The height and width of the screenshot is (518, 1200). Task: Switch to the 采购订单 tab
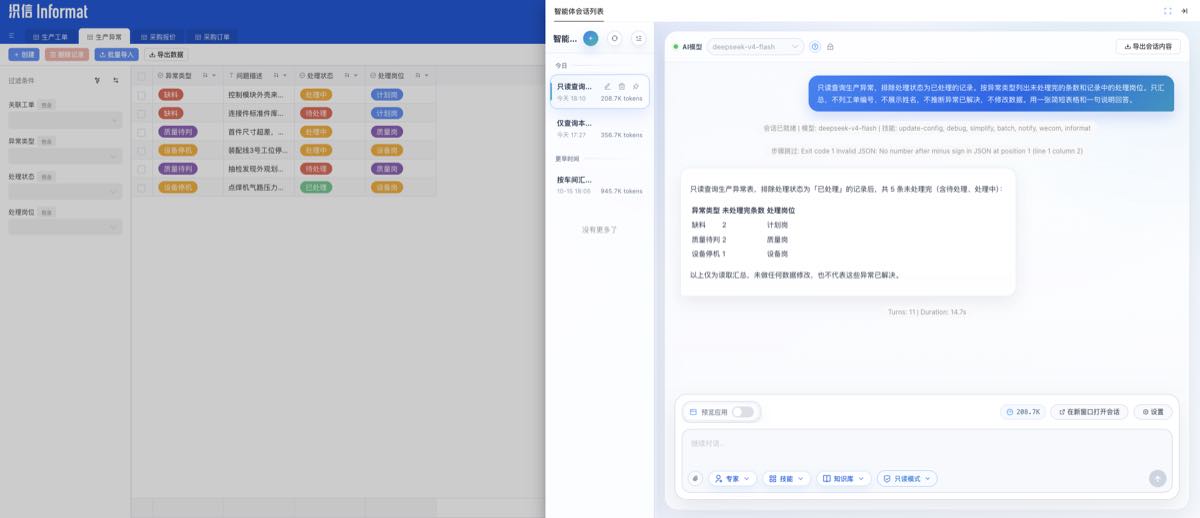[211, 36]
